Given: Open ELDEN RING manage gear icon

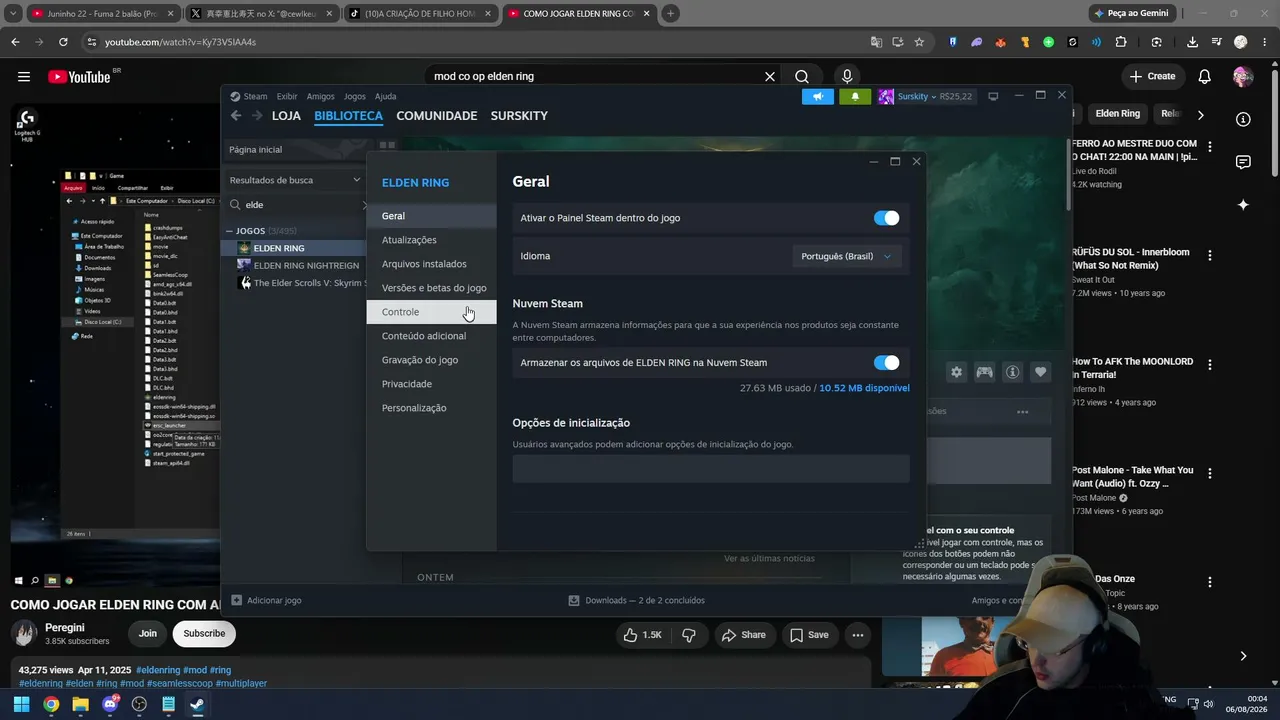Looking at the screenshot, I should click(956, 372).
